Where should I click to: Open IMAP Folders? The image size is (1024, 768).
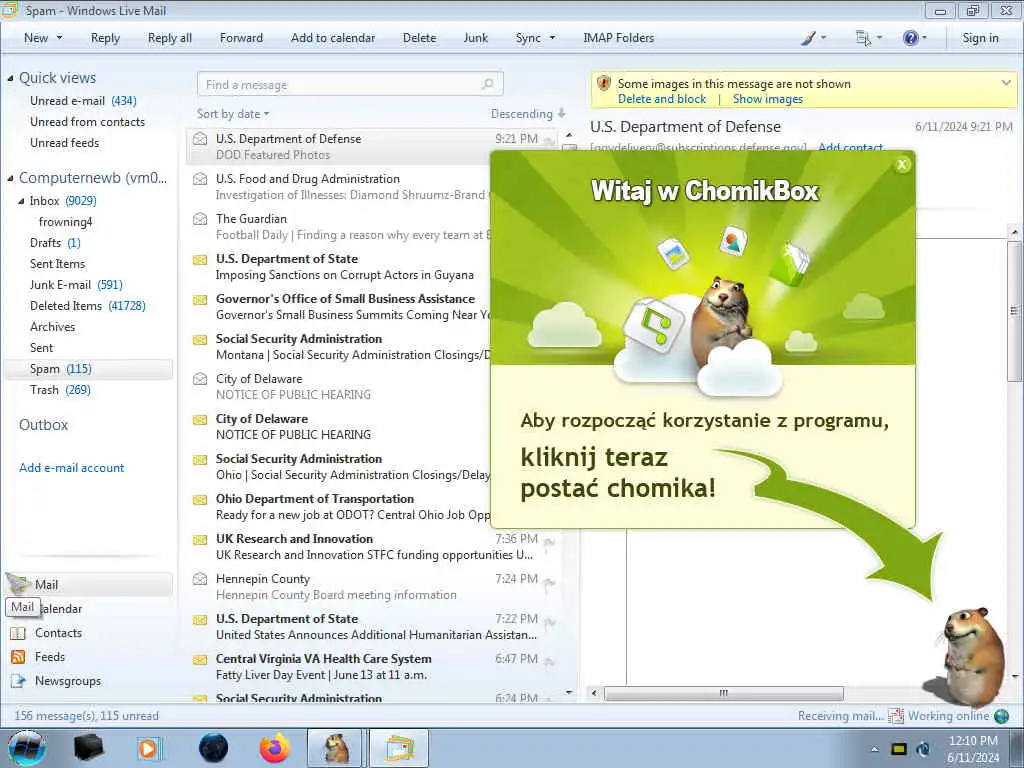(618, 38)
